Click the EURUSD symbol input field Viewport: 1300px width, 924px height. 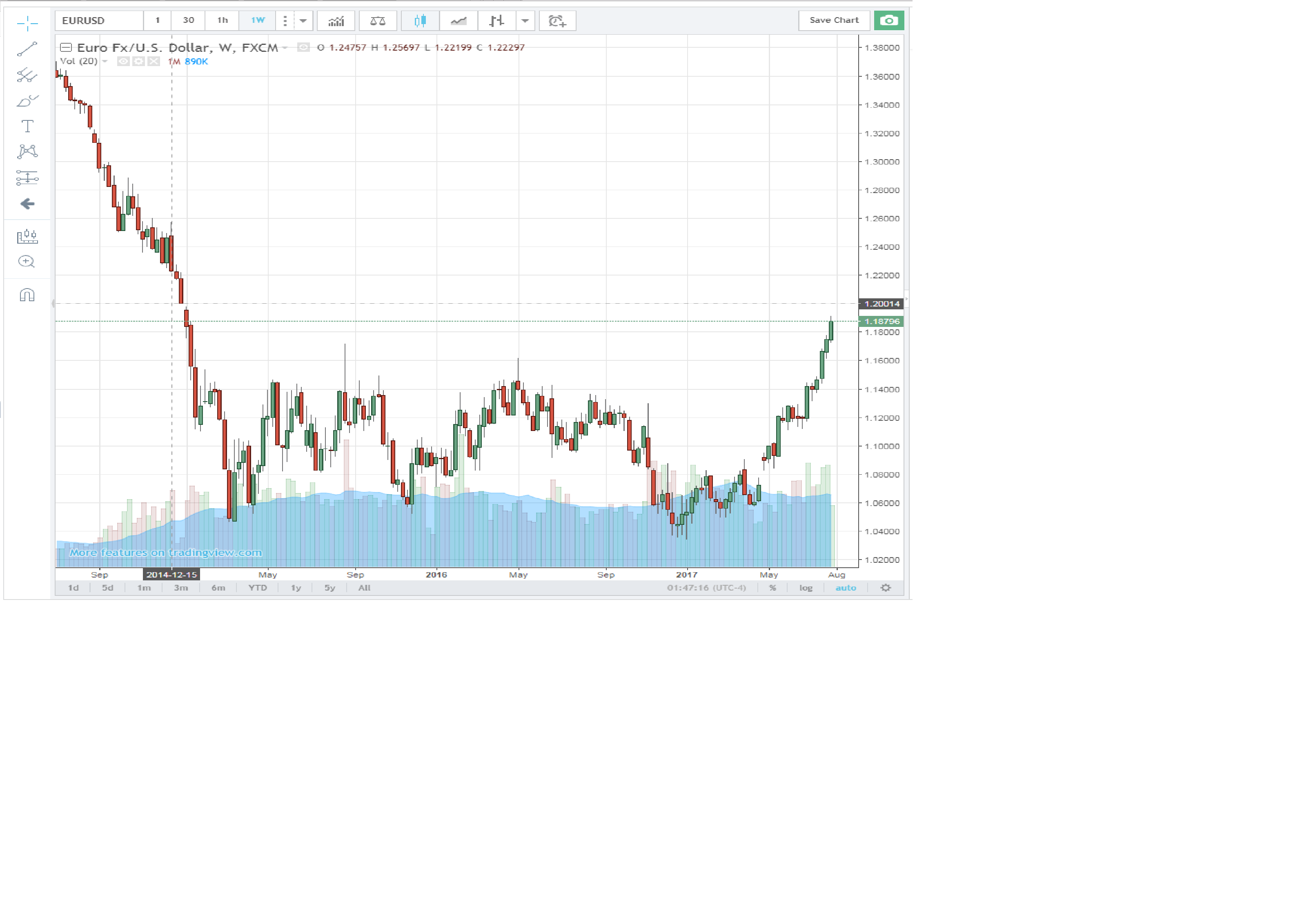pyautogui.click(x=99, y=20)
